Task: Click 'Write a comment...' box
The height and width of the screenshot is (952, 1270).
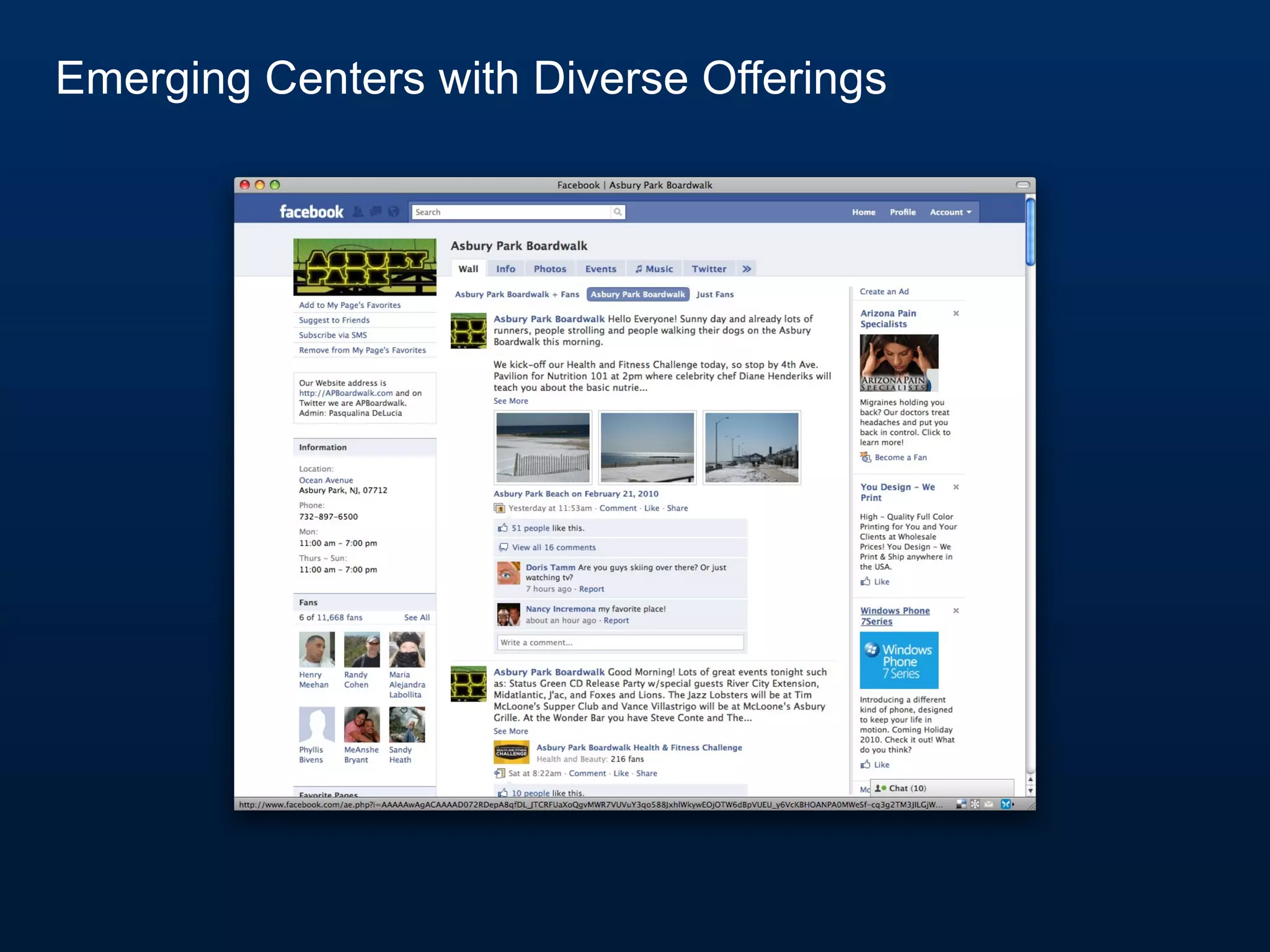Action: (620, 643)
